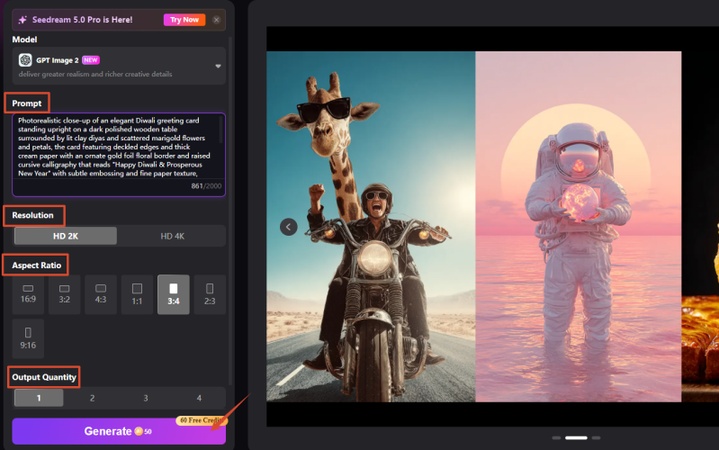Click the 861/2000 character counter

(206, 186)
